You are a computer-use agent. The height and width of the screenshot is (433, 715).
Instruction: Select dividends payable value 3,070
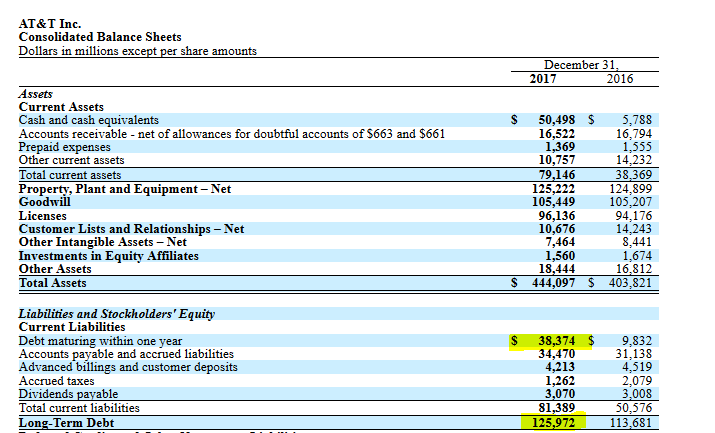click(x=560, y=394)
